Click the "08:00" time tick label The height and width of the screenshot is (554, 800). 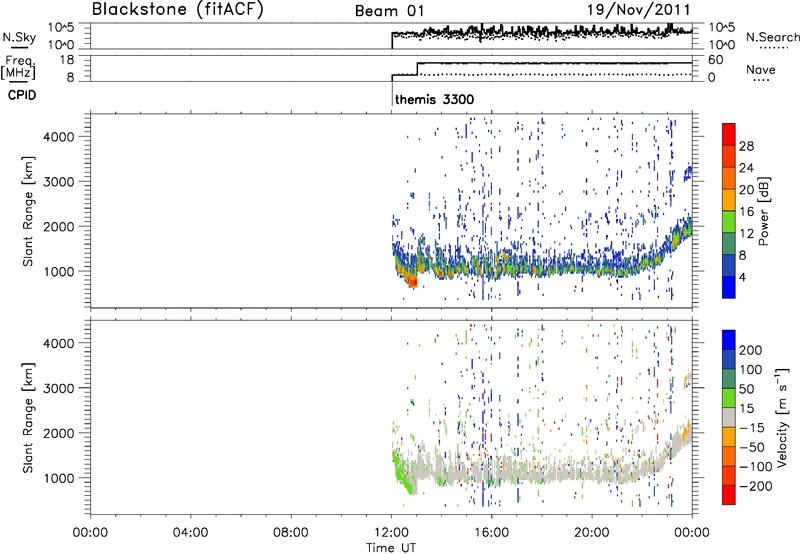290,533
